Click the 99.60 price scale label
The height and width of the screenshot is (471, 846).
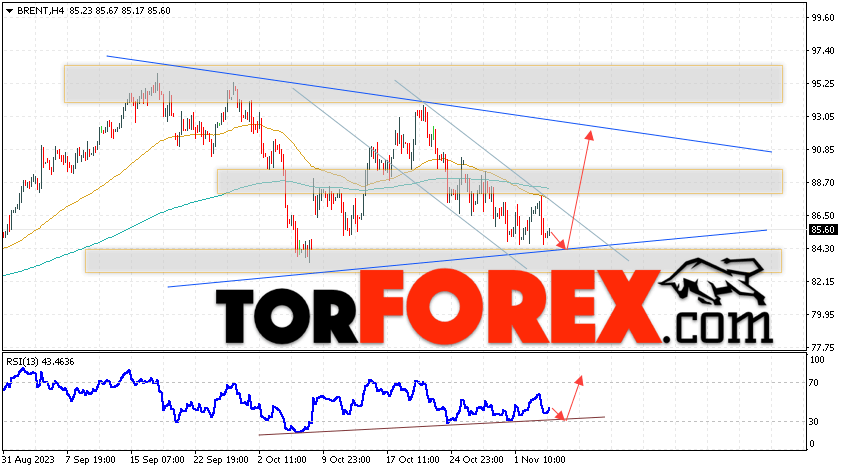pos(823,18)
